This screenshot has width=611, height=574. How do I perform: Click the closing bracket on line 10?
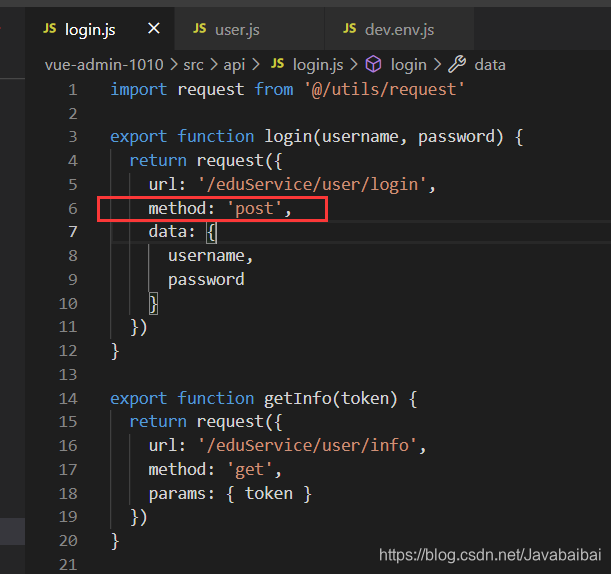(x=154, y=304)
